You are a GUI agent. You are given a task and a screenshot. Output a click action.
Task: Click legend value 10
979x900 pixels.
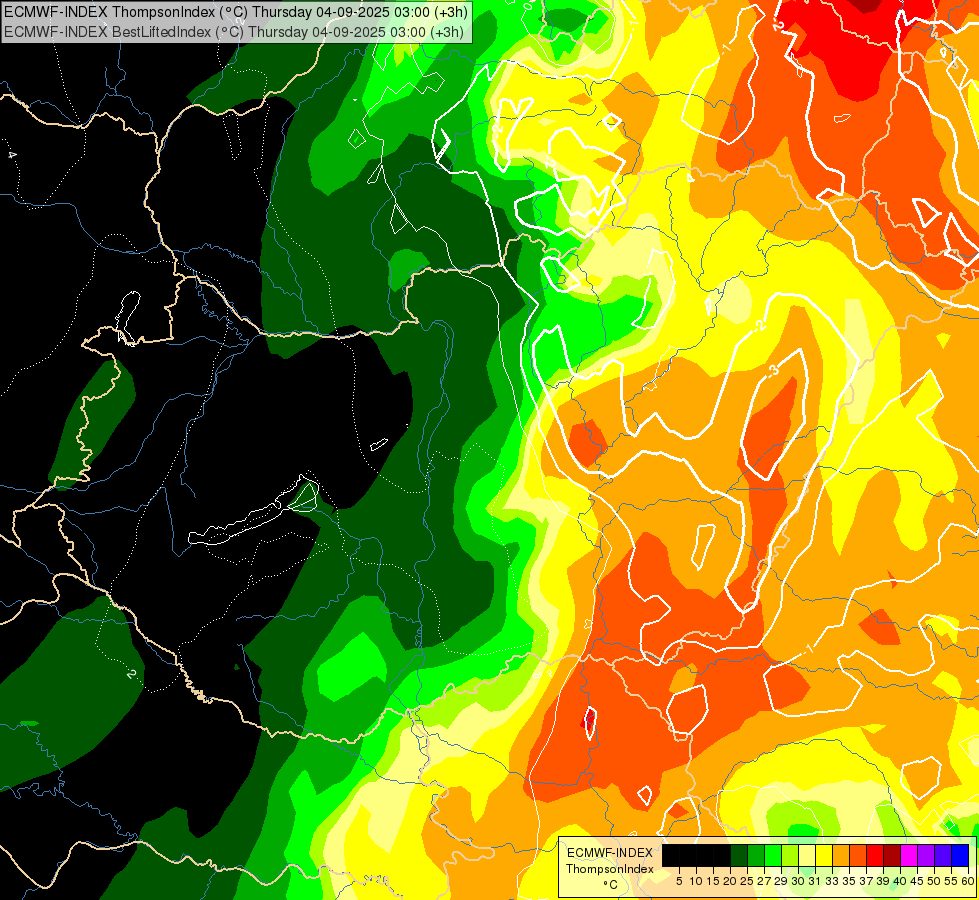point(696,881)
